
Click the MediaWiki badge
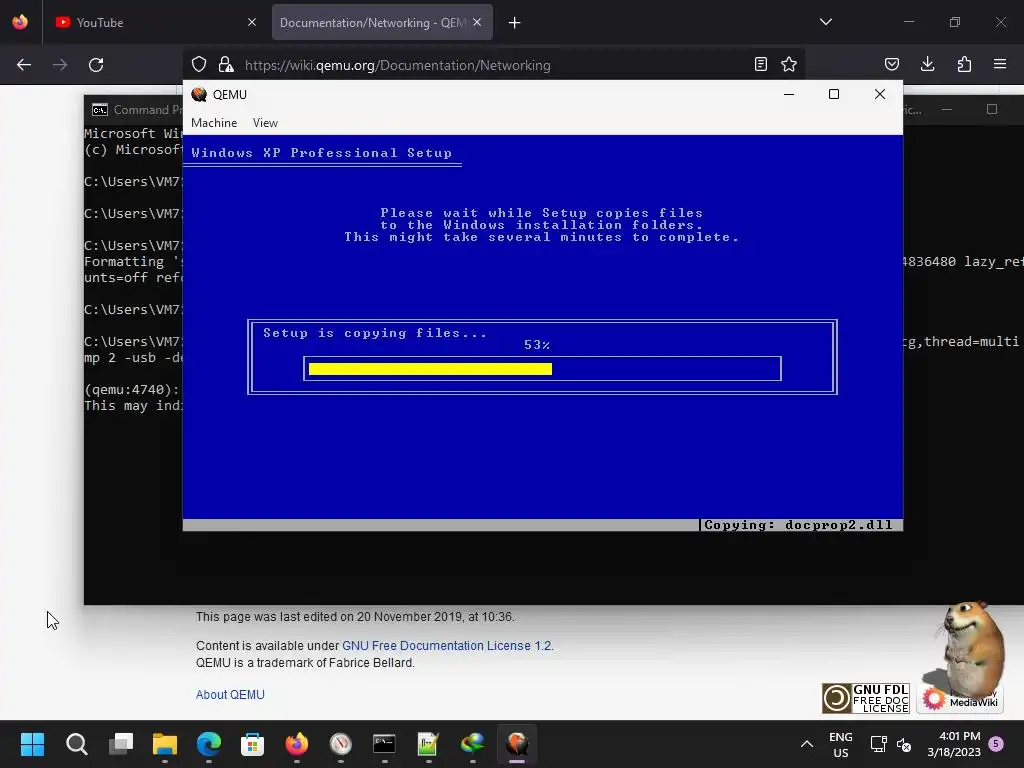[960, 699]
